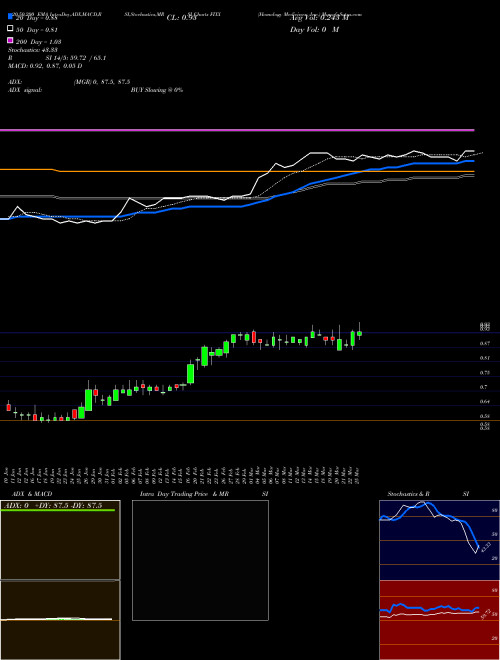Image resolution: width=500 pixels, height=660 pixels.
Task: Click the blue 20 Day EMA legend swatch
Action: click(x=10, y=16)
